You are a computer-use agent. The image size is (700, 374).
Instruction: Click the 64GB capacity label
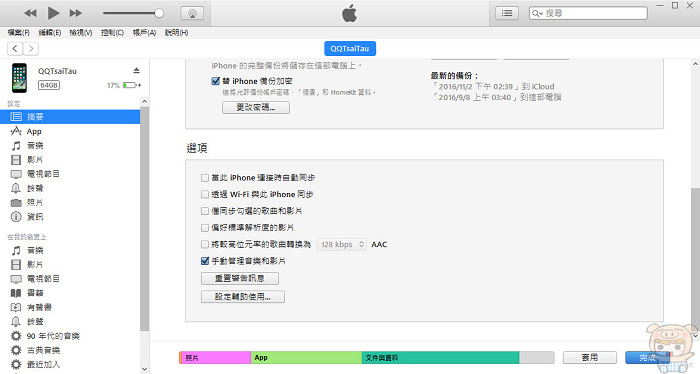[49, 85]
